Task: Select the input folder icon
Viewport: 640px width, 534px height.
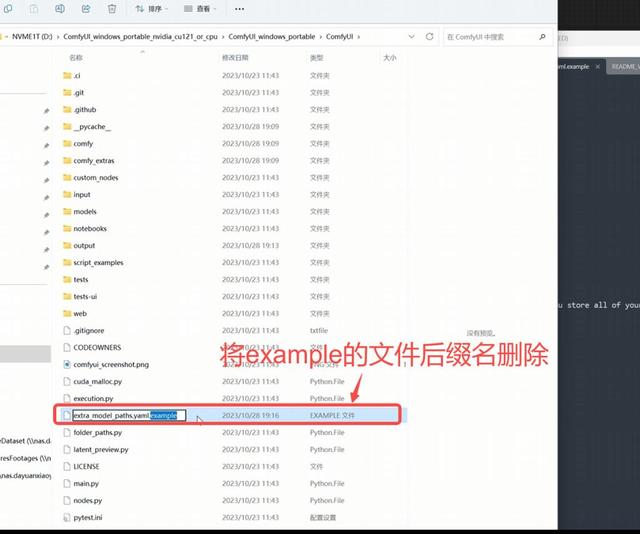Action: coord(67,194)
